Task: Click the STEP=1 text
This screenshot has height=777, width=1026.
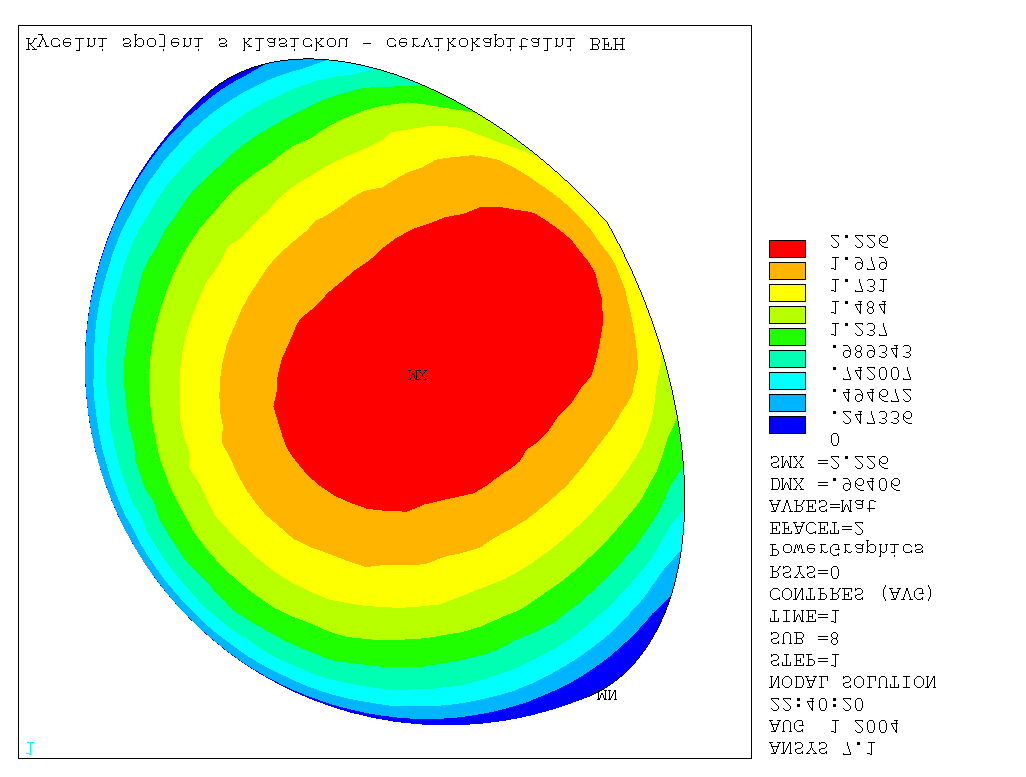Action: click(x=804, y=660)
